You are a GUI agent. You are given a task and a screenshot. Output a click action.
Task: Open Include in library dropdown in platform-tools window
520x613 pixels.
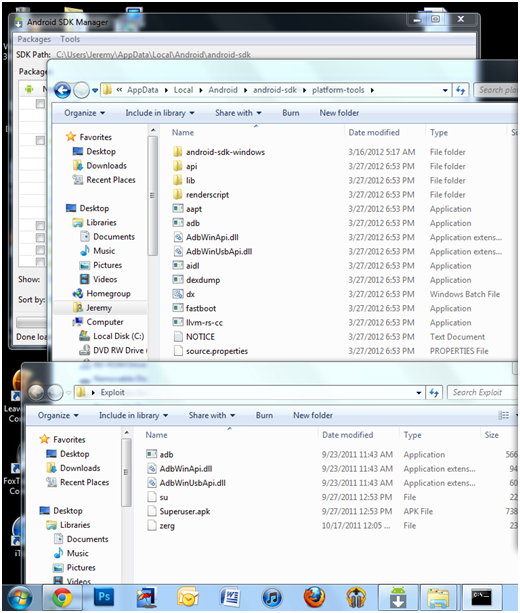[160, 113]
